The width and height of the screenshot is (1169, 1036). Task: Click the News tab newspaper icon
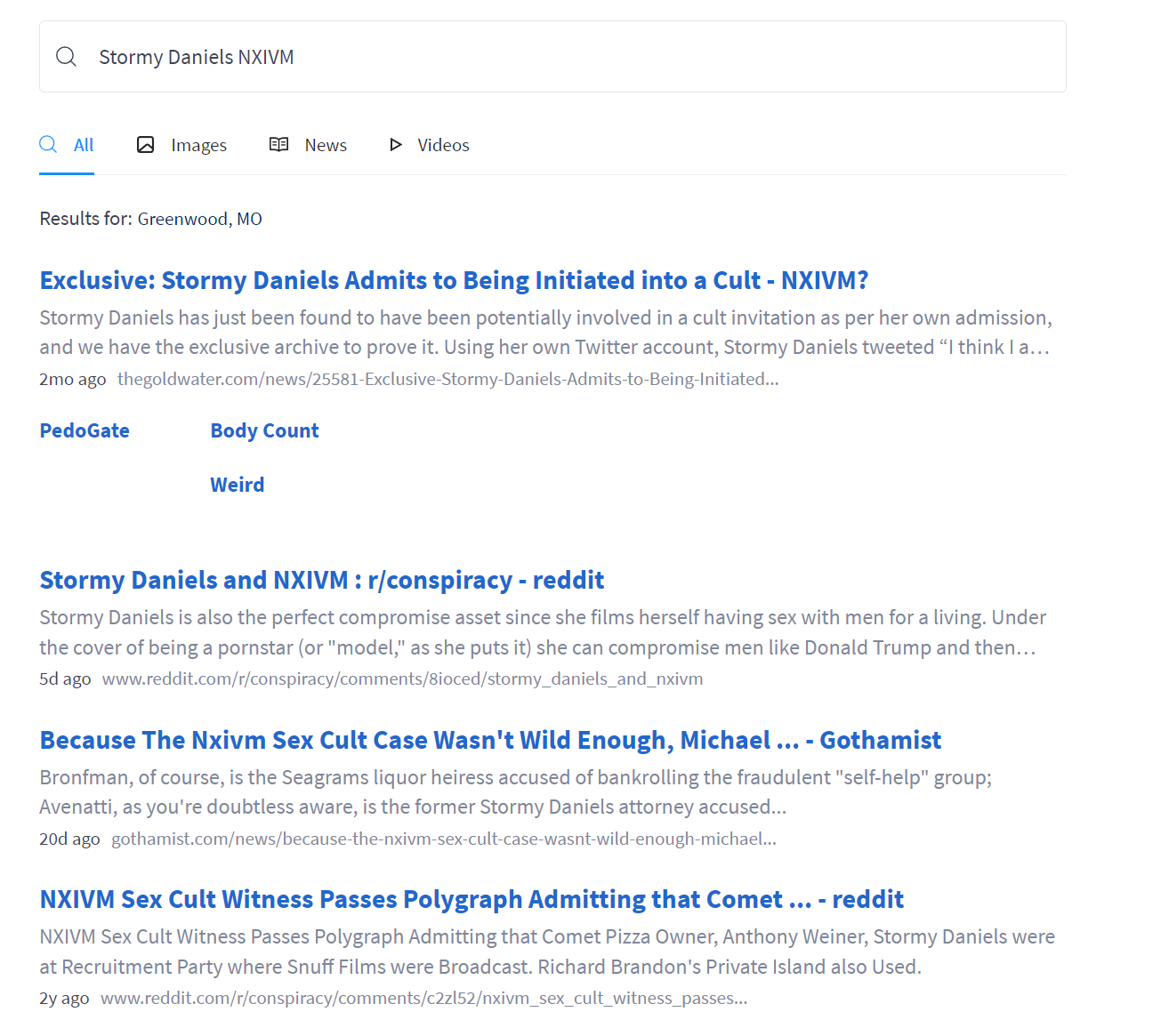[x=279, y=144]
